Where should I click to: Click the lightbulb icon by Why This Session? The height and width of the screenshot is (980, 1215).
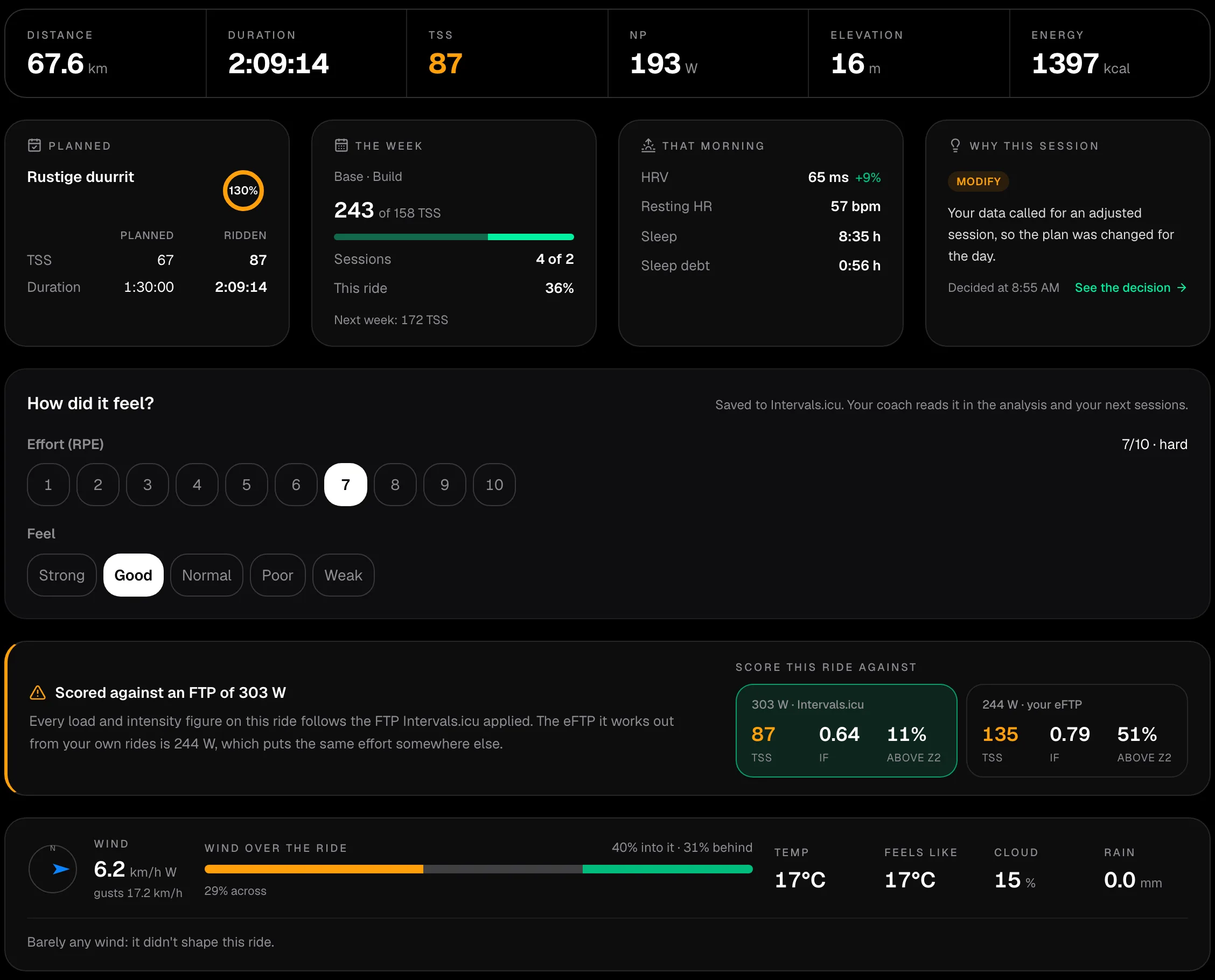tap(955, 145)
